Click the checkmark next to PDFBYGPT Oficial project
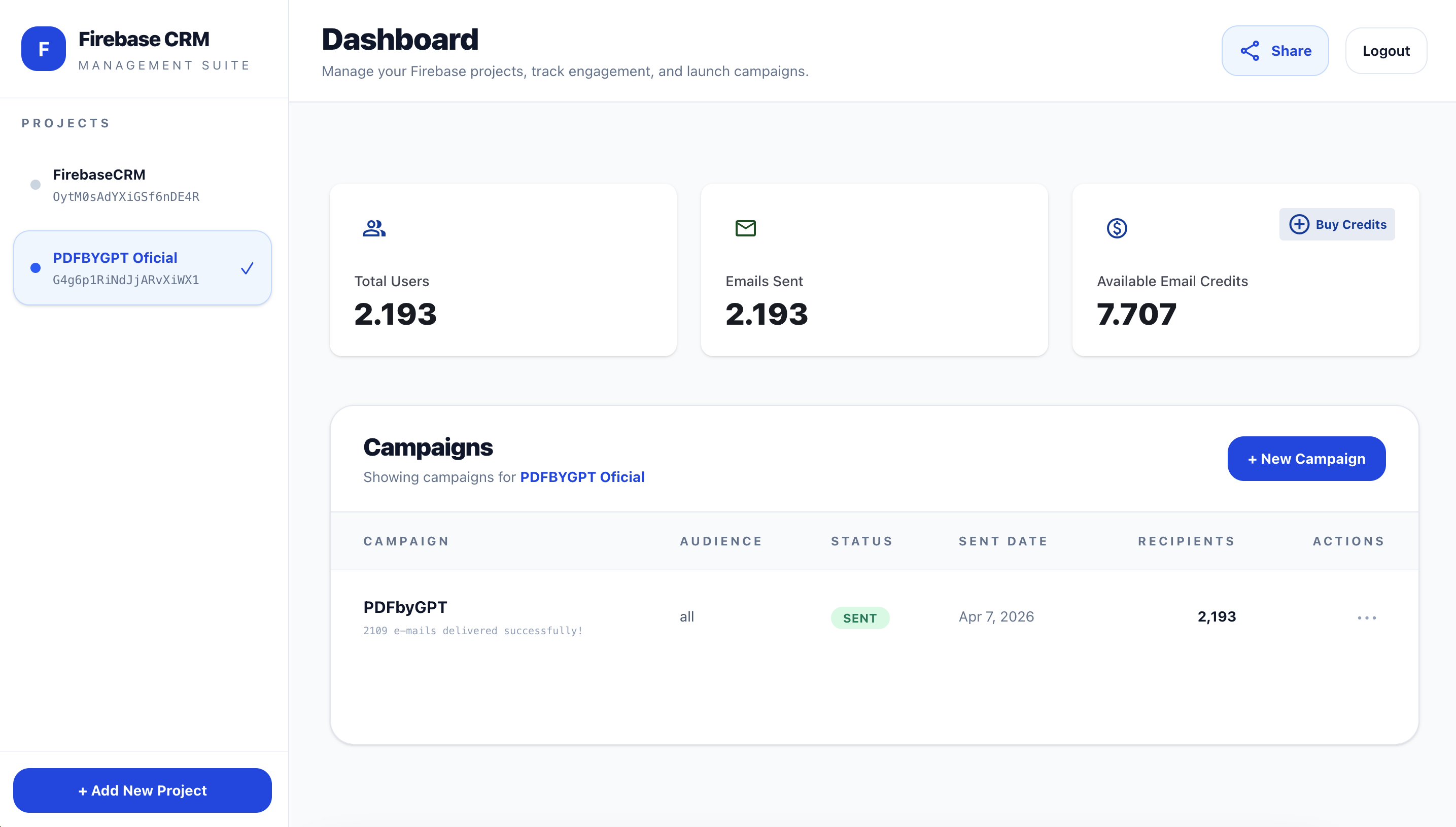The image size is (1456, 827). (247, 267)
